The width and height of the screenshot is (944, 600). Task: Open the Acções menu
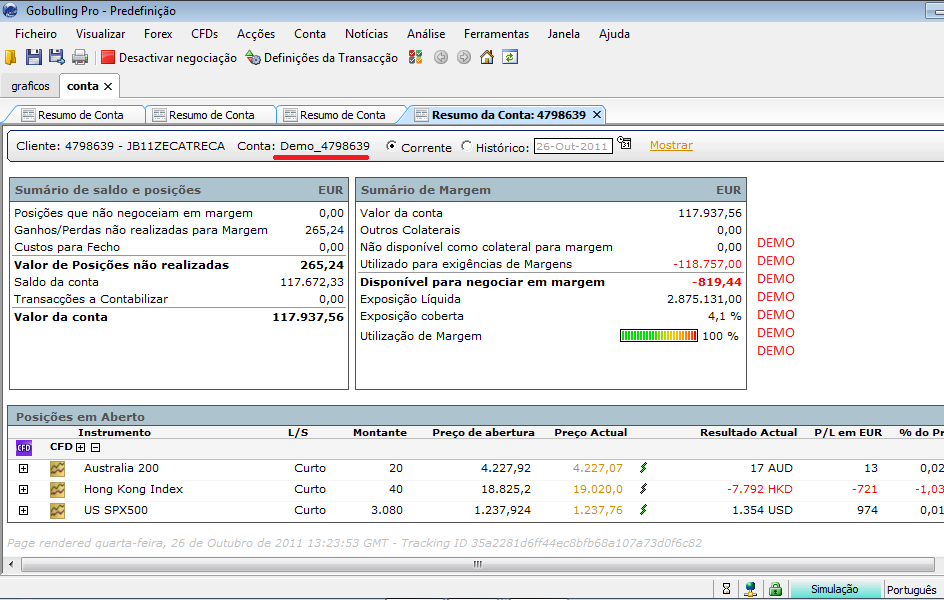[x=256, y=34]
